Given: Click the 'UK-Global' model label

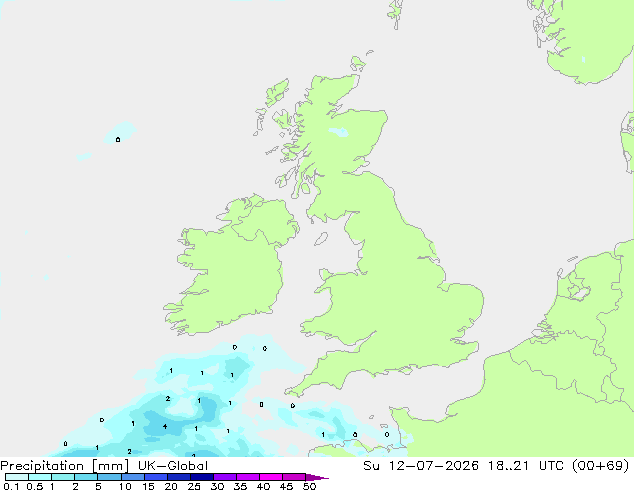Looking at the screenshot, I should coord(173,466).
